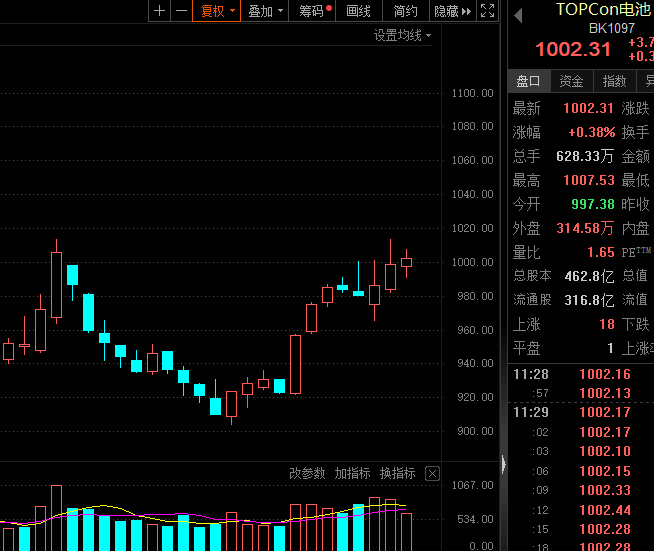This screenshot has width=654, height=551.
Task: Toggle the 隐藏 hide panel button
Action: click(453, 11)
